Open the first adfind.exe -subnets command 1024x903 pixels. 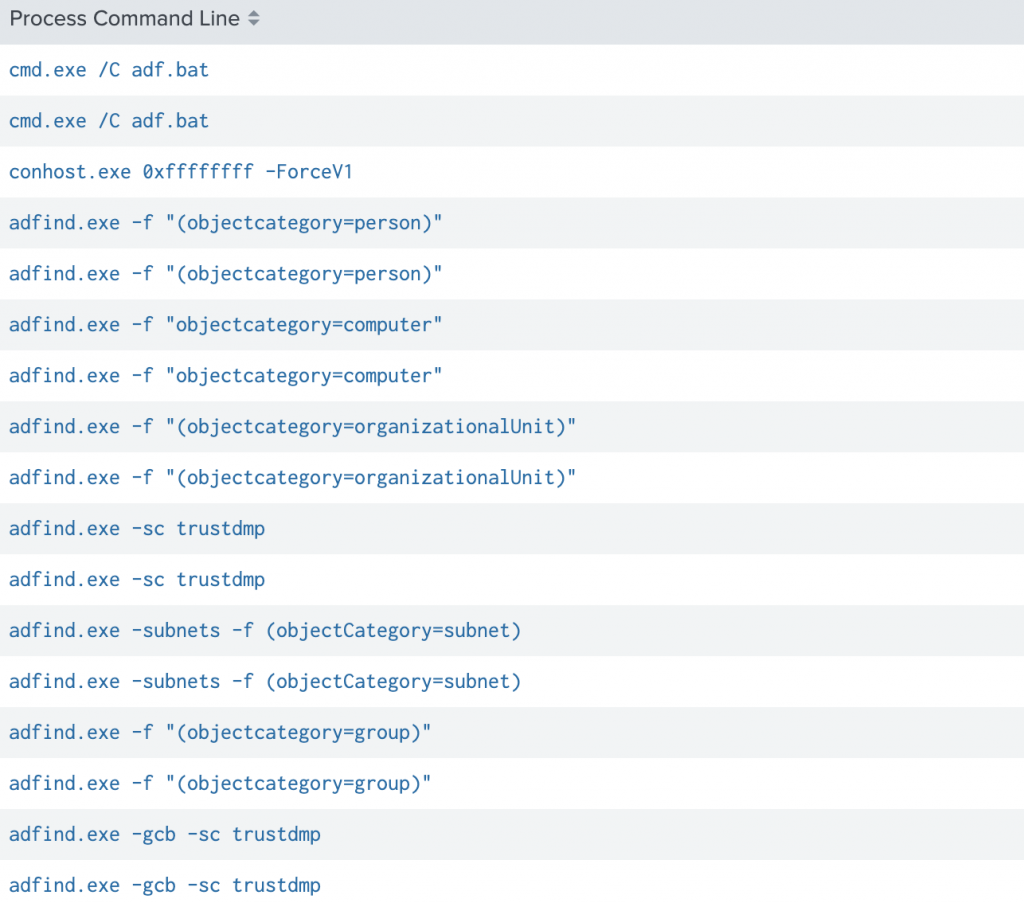click(265, 631)
